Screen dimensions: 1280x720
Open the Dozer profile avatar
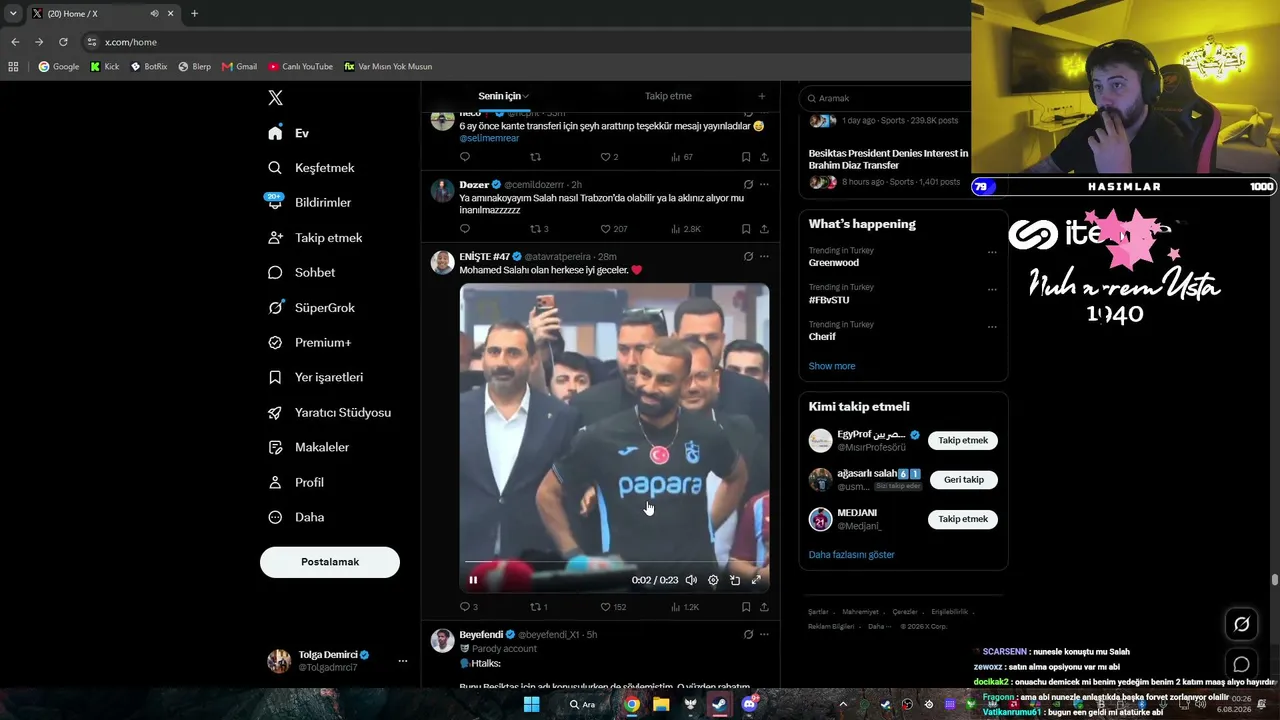tap(442, 190)
